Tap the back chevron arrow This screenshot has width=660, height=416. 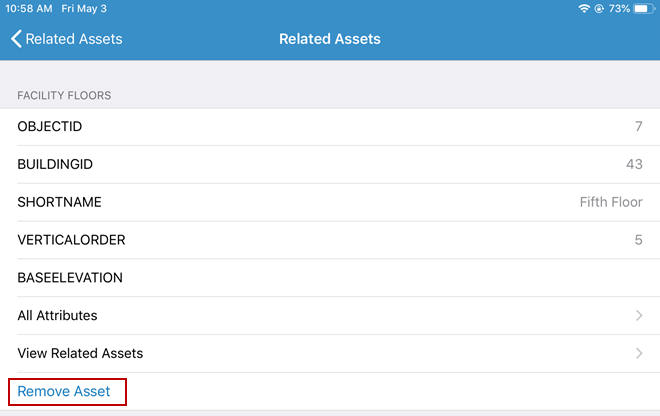coord(16,39)
